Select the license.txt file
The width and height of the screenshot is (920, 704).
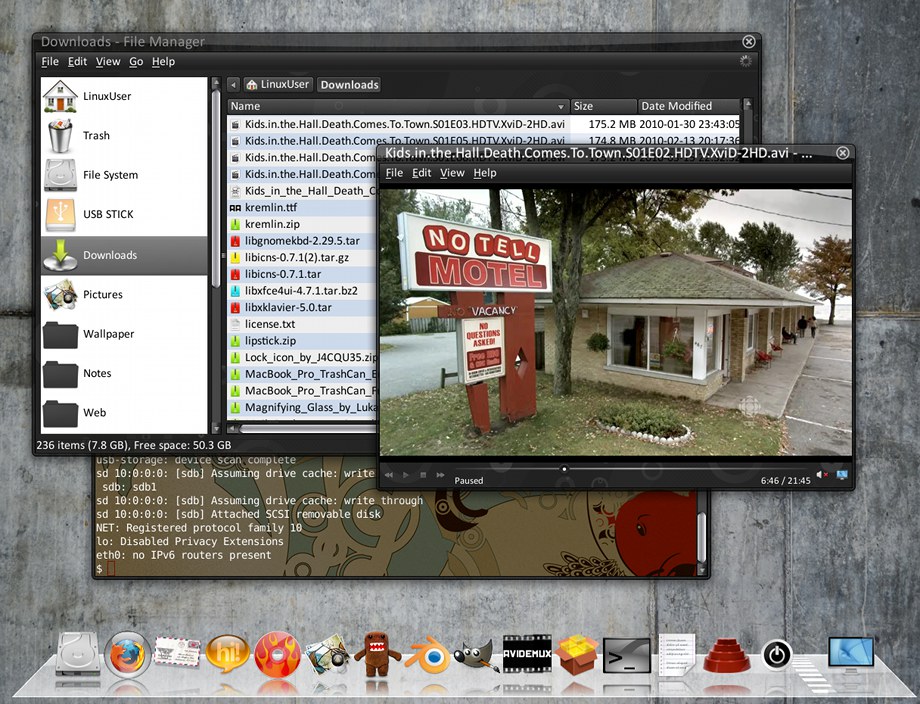(x=302, y=324)
